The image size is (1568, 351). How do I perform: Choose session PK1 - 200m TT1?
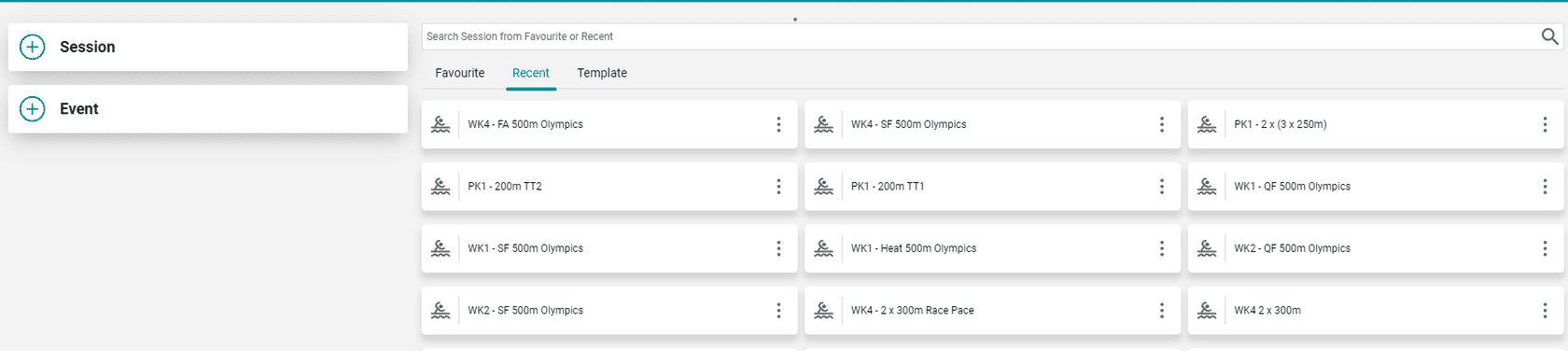(992, 187)
